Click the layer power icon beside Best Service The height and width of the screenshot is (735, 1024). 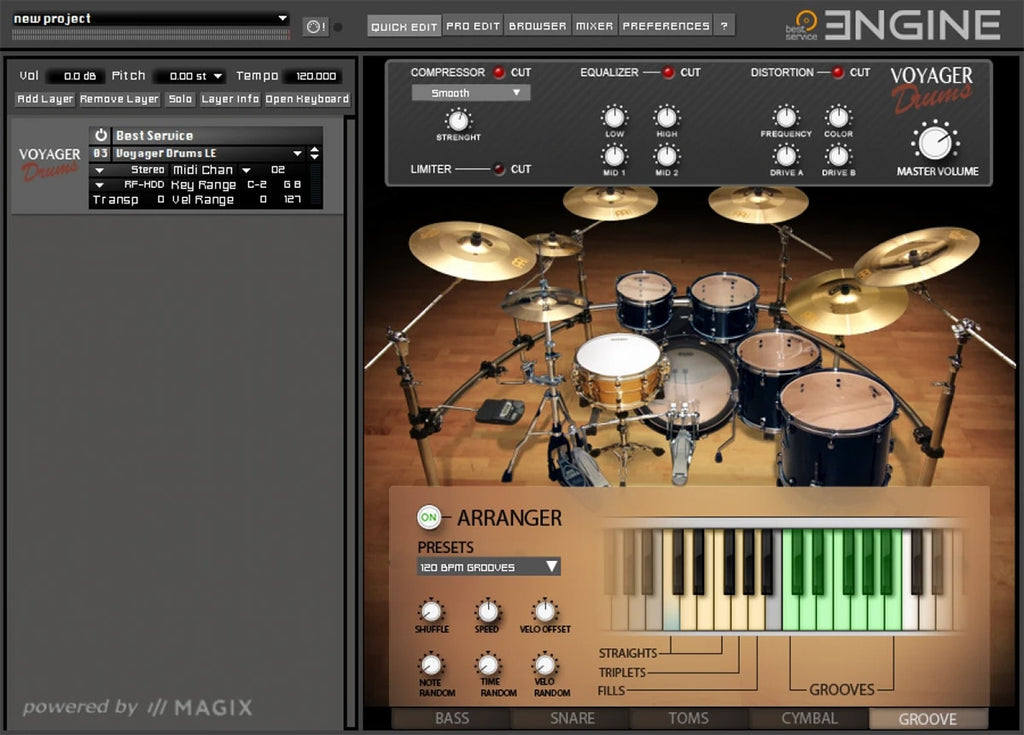coord(101,135)
